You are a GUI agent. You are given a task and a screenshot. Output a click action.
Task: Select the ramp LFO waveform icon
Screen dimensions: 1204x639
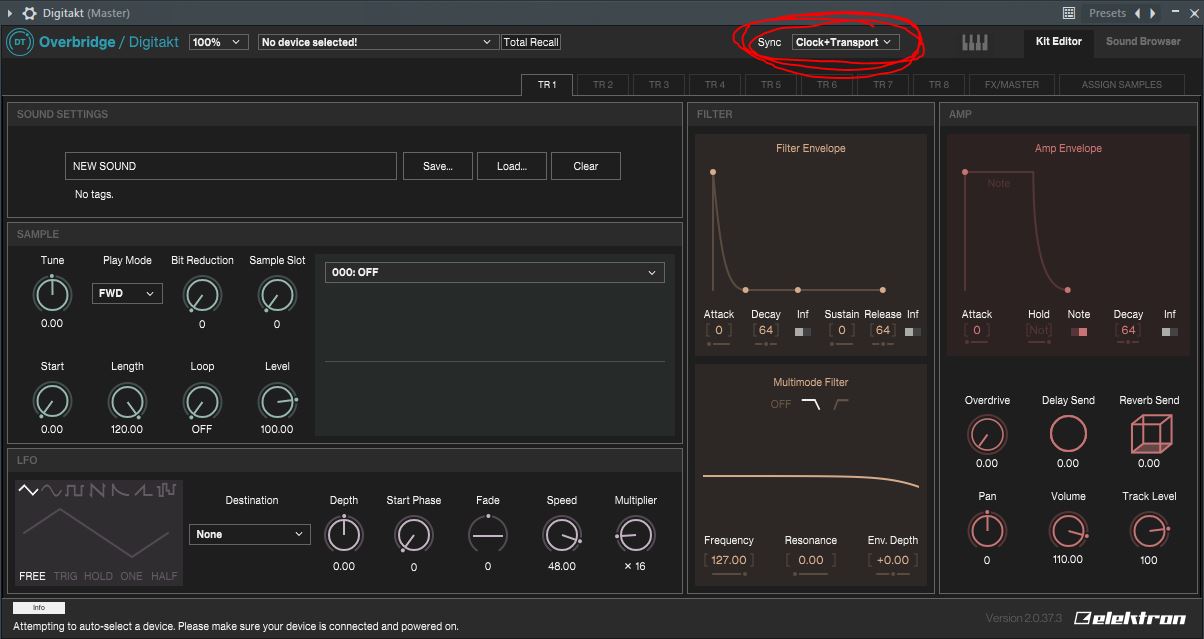click(x=142, y=490)
